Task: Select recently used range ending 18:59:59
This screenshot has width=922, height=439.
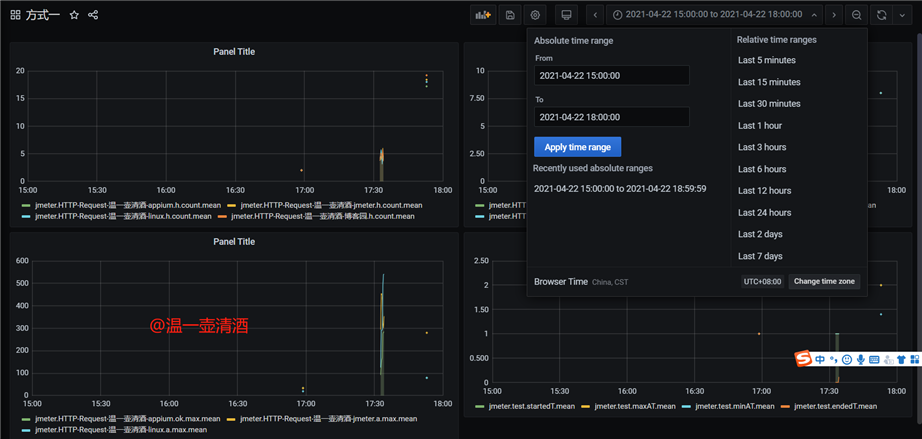Action: (620, 189)
